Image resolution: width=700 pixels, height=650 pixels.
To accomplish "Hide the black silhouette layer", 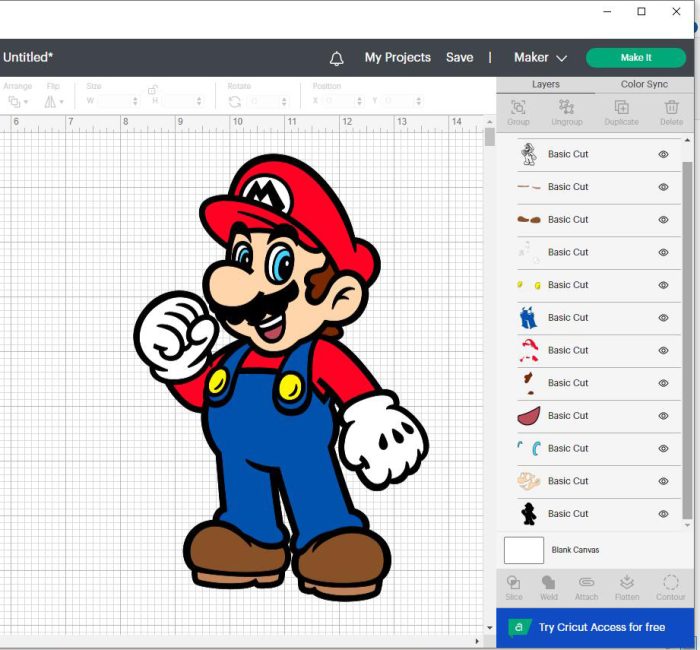I will (663, 514).
